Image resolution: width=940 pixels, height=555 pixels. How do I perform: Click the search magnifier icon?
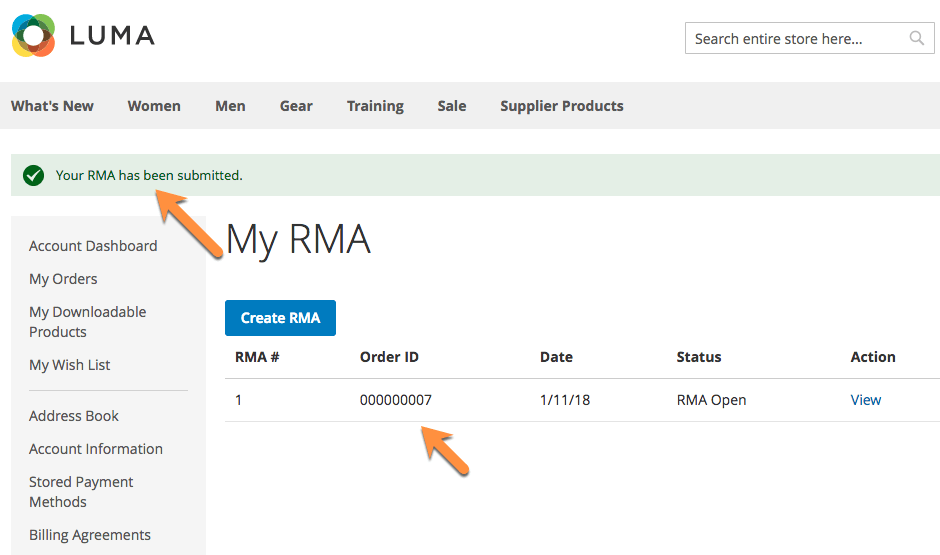click(x=916, y=39)
